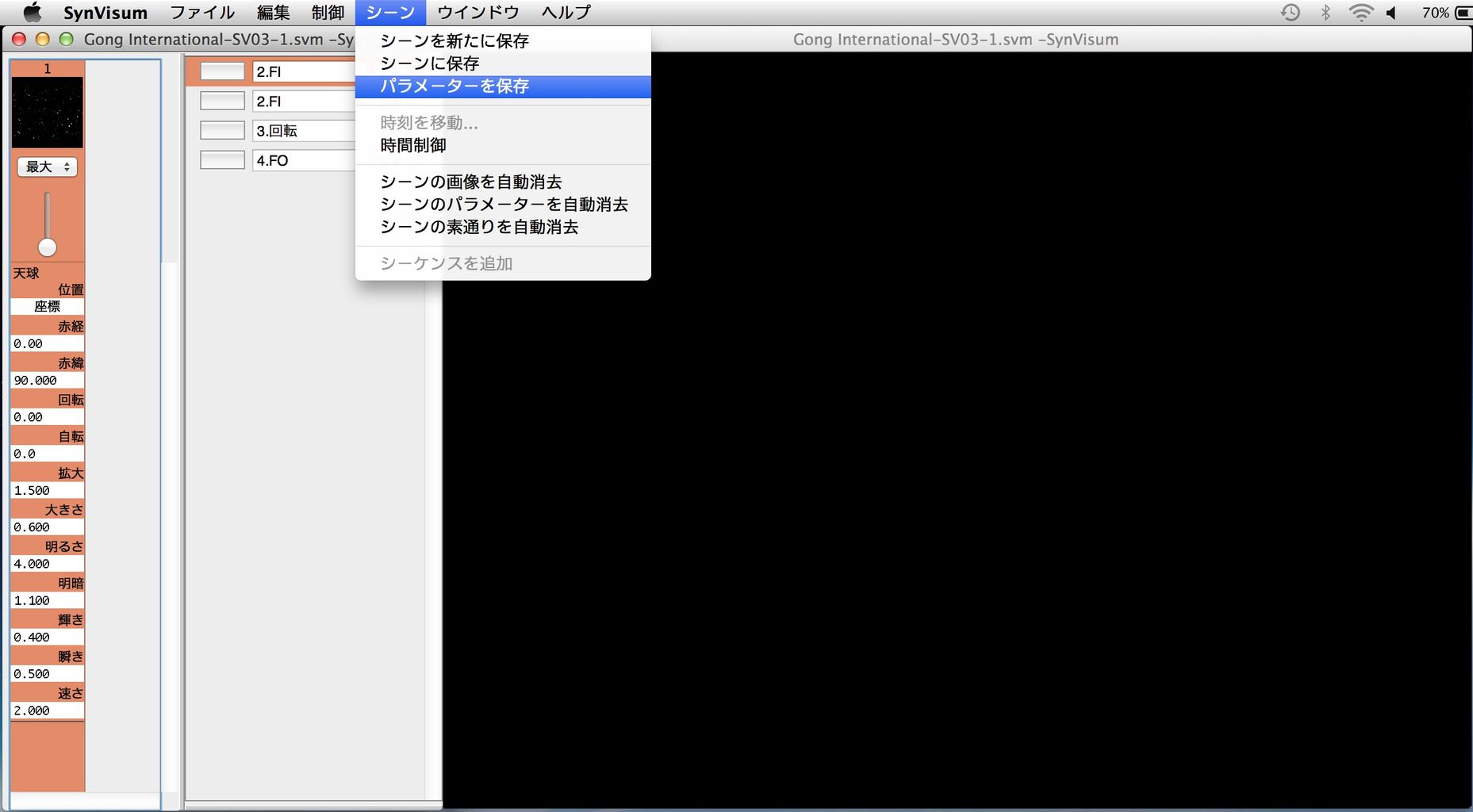Select the highlighted first 2.FI scene name
This screenshot has height=812, width=1473.
304,71
